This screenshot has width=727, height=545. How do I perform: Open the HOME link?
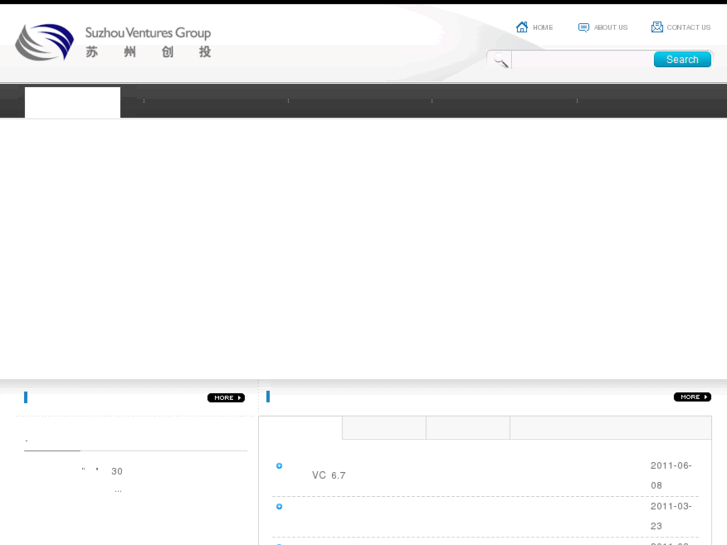click(x=542, y=27)
